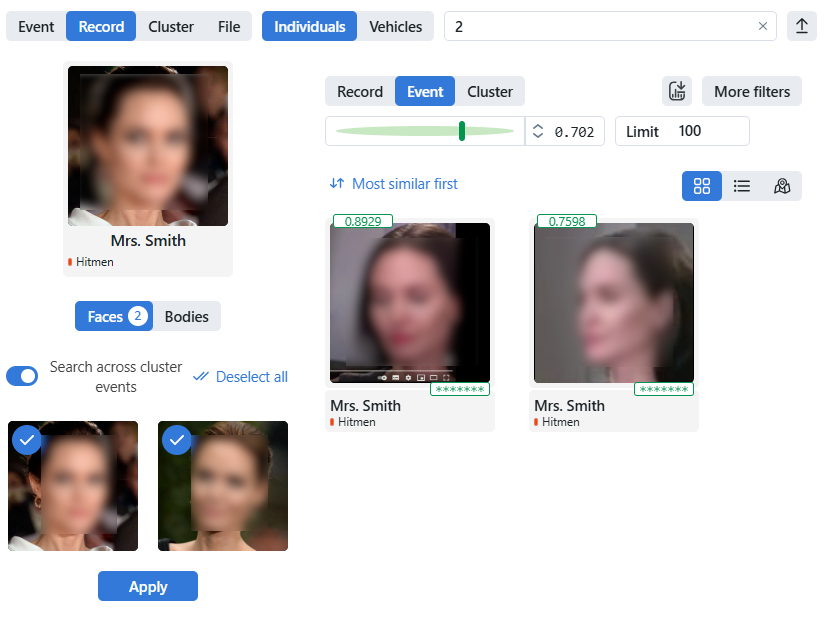Click the similarity threshold slider handle
The image size is (828, 617).
tap(462, 131)
